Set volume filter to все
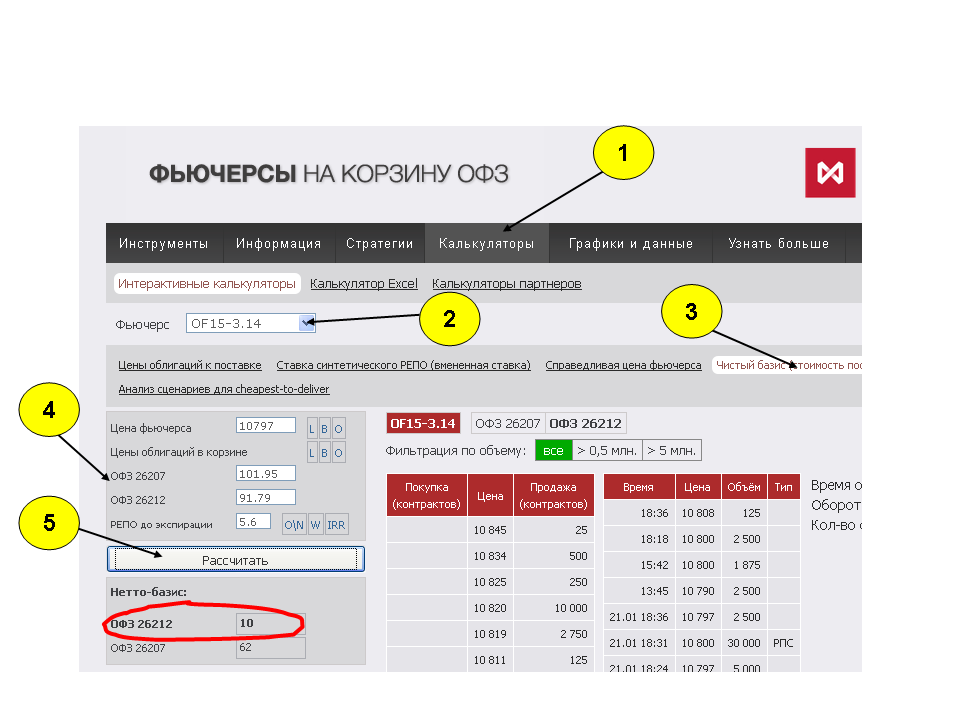Image resolution: width=960 pixels, height=720 pixels. [x=553, y=451]
